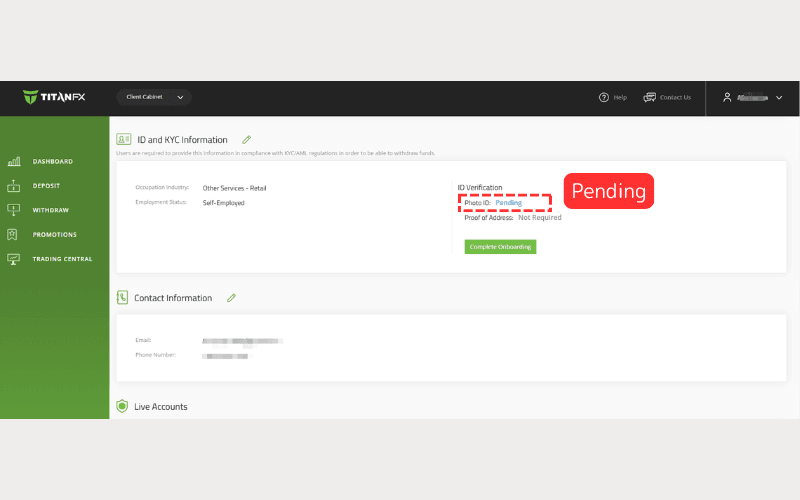Screen dimensions: 800x500
Task: Select the Self-Employed value
Action: 223,203
